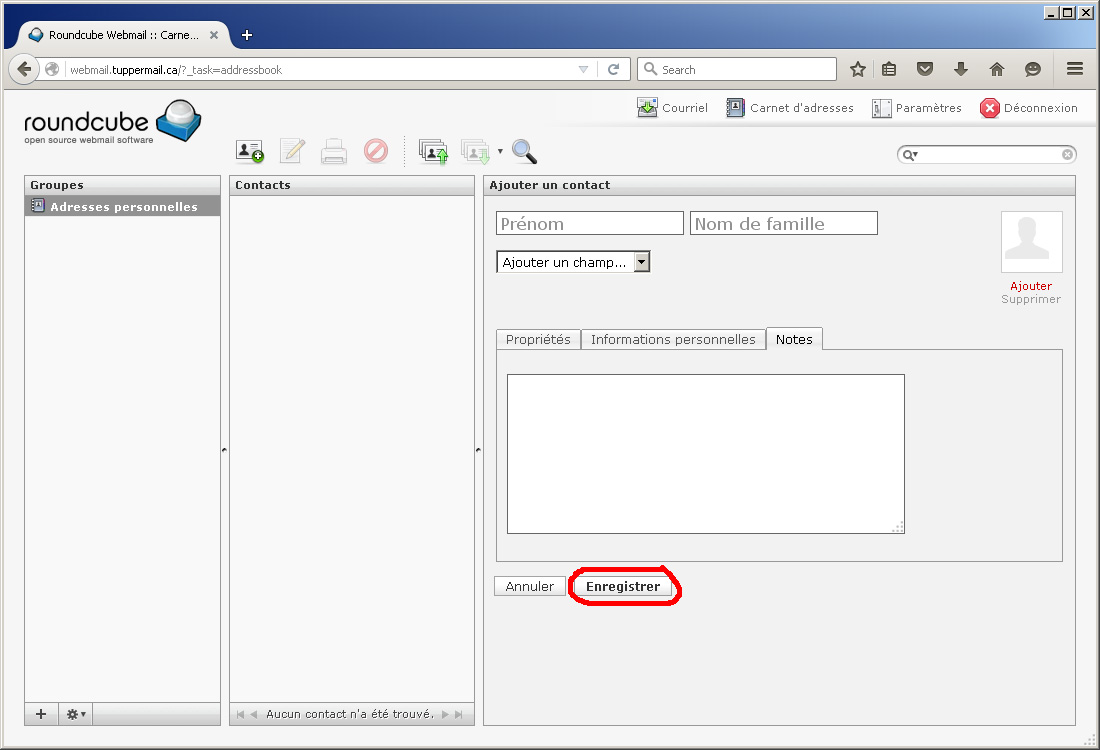Add a new group with plus icon
This screenshot has height=750, width=1100.
(41, 714)
